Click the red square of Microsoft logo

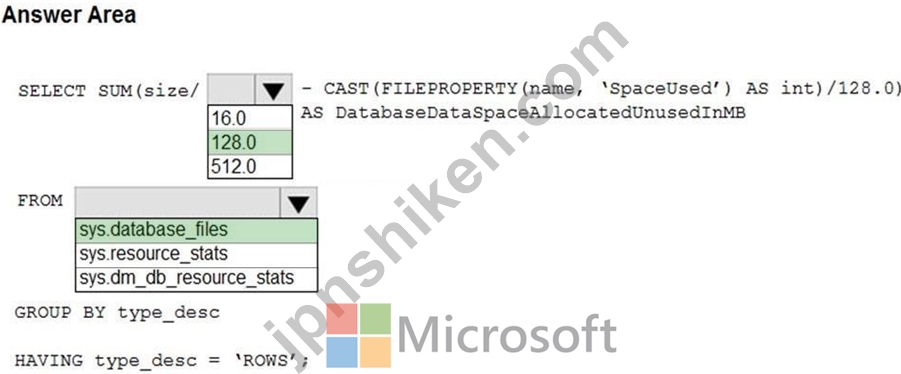coord(342,319)
